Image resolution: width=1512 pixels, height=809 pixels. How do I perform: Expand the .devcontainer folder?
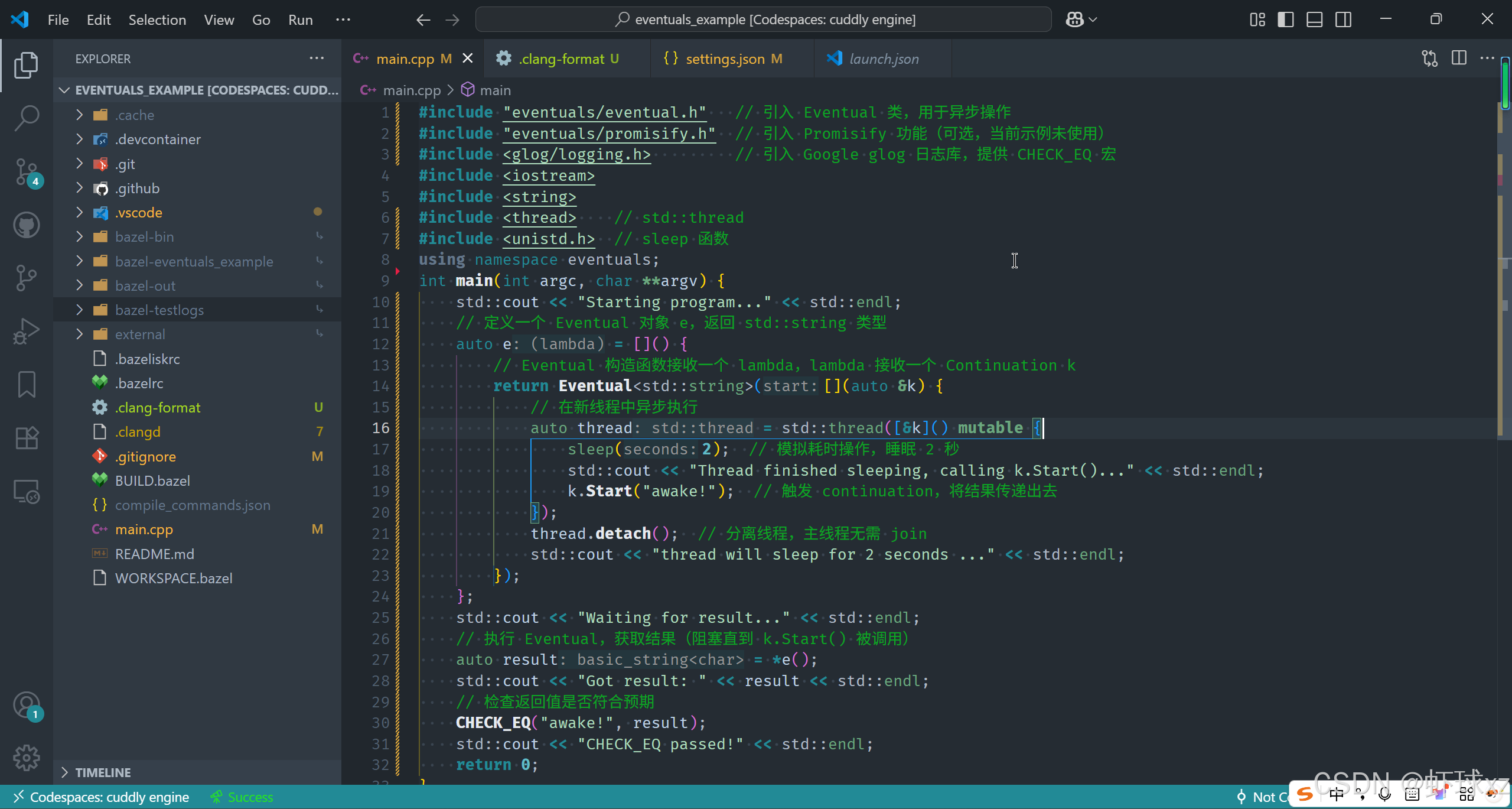pyautogui.click(x=198, y=139)
